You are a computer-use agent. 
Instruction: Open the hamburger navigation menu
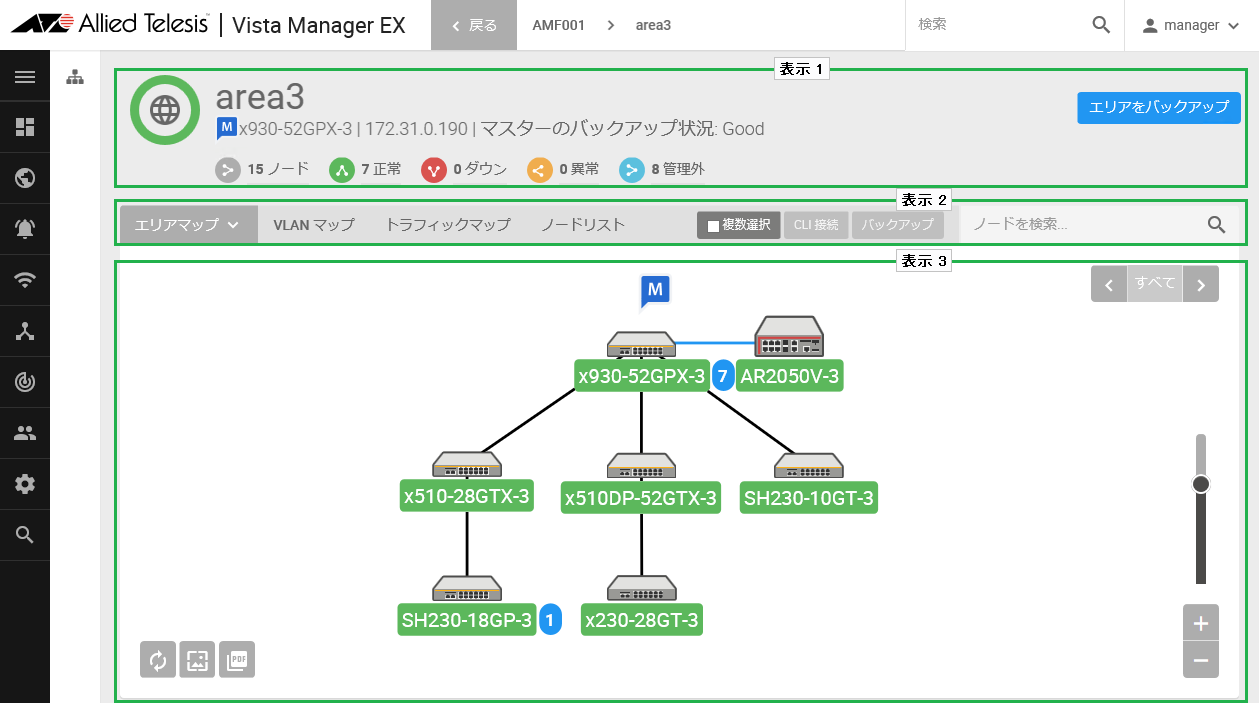(25, 77)
